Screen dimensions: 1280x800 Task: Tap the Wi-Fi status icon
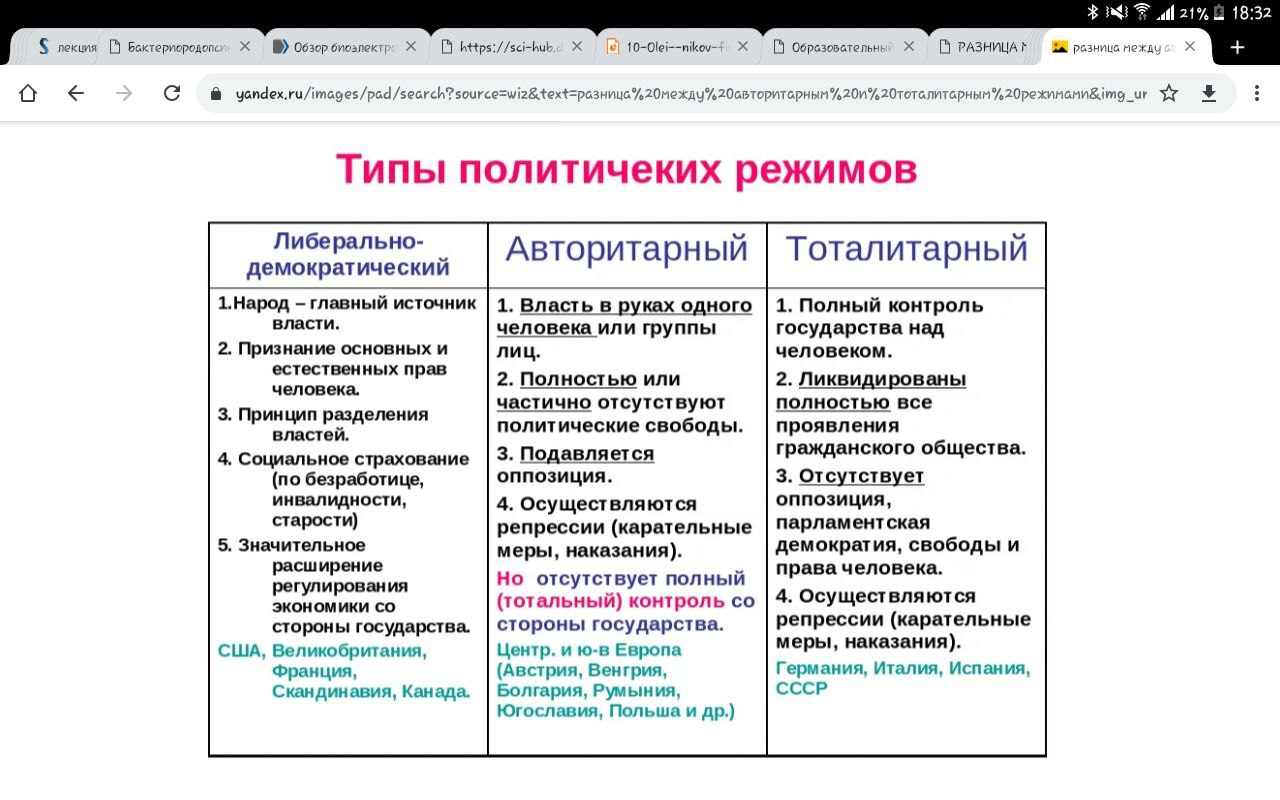coord(1142,13)
